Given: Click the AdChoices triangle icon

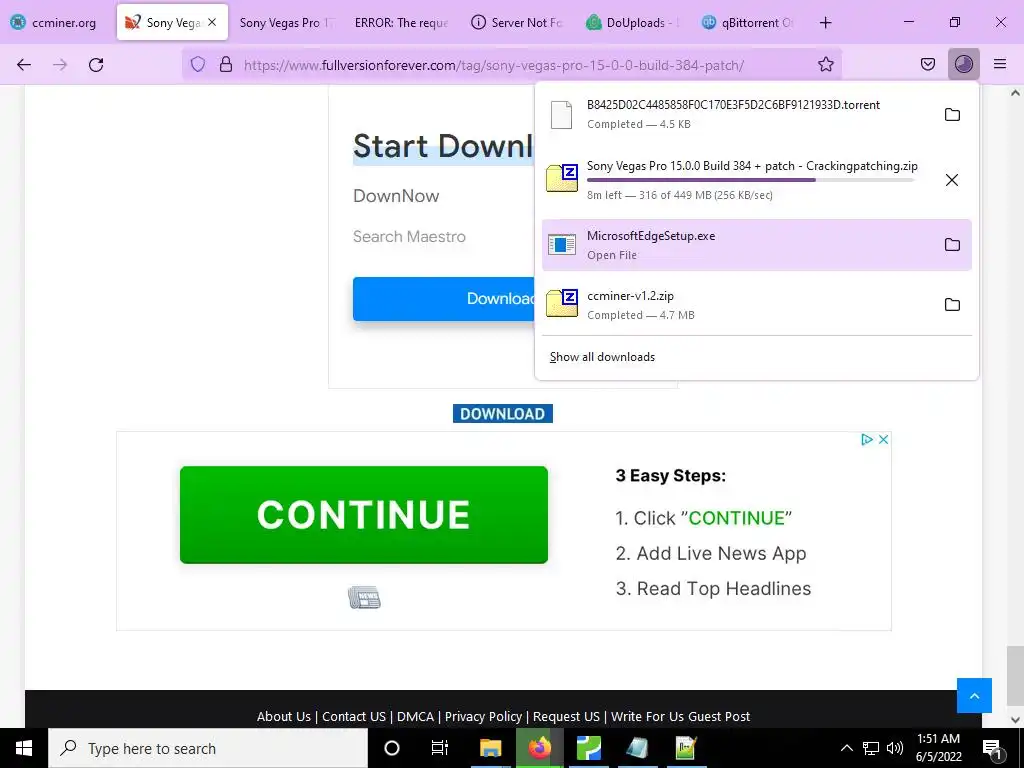Looking at the screenshot, I should 867,440.
